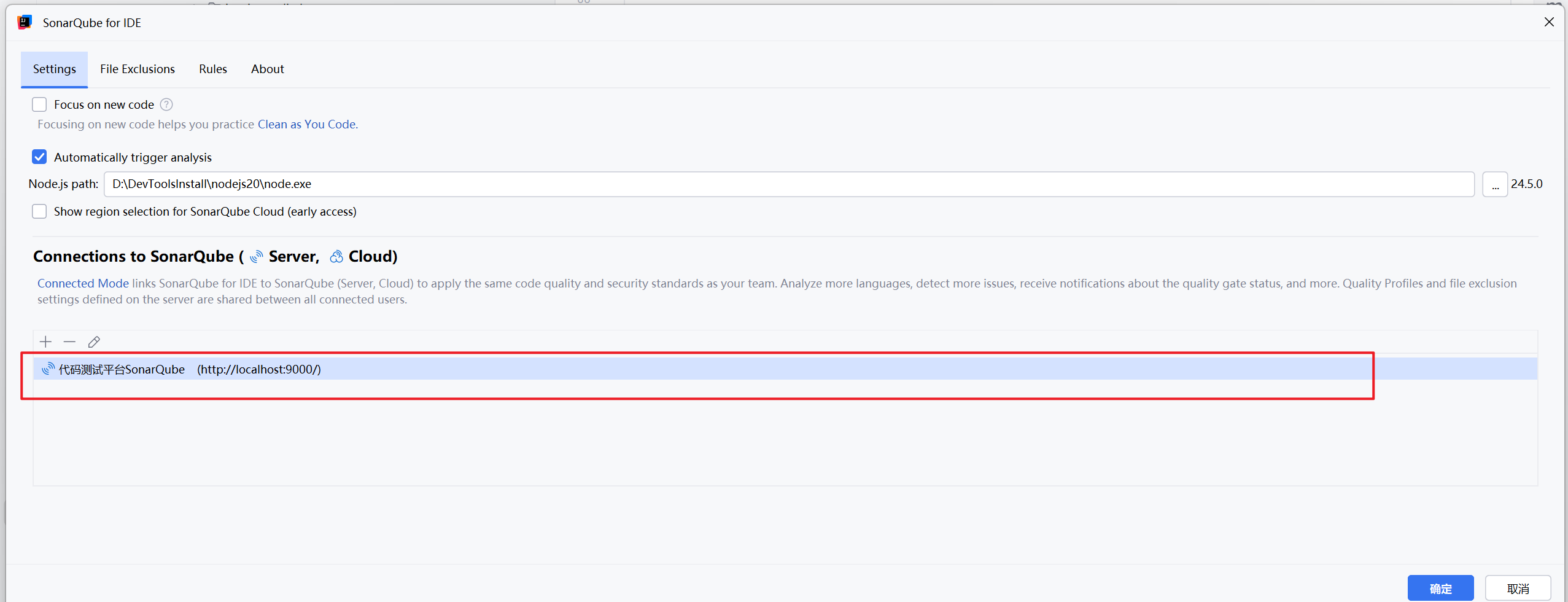Uncheck Automatically trigger analysis

(39, 157)
